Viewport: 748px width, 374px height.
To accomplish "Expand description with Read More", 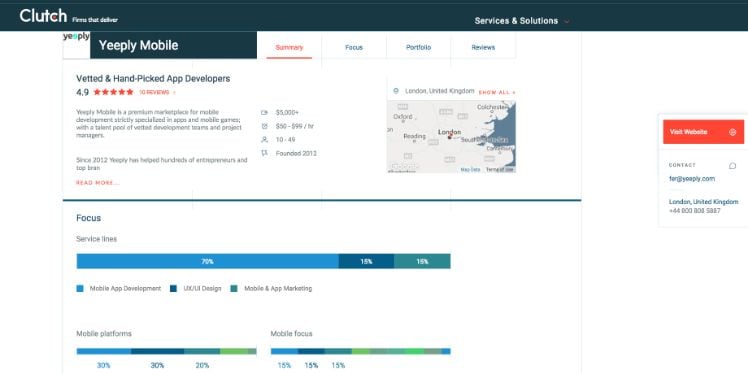I will pyautogui.click(x=98, y=183).
